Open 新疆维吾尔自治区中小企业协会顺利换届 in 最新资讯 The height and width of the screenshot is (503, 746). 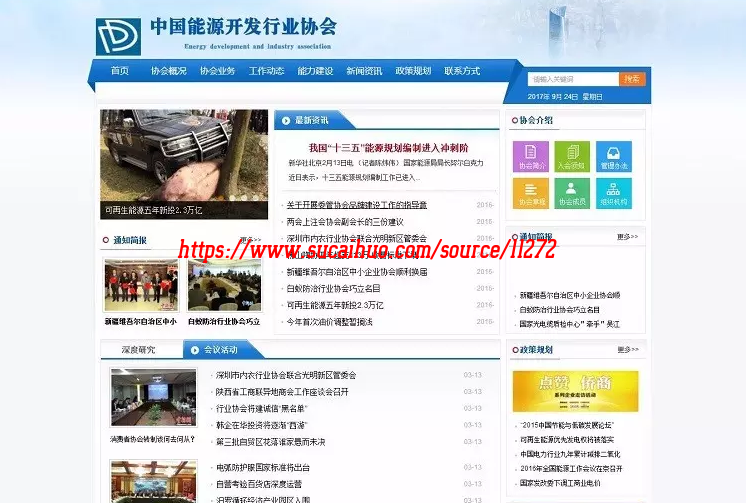(x=357, y=272)
